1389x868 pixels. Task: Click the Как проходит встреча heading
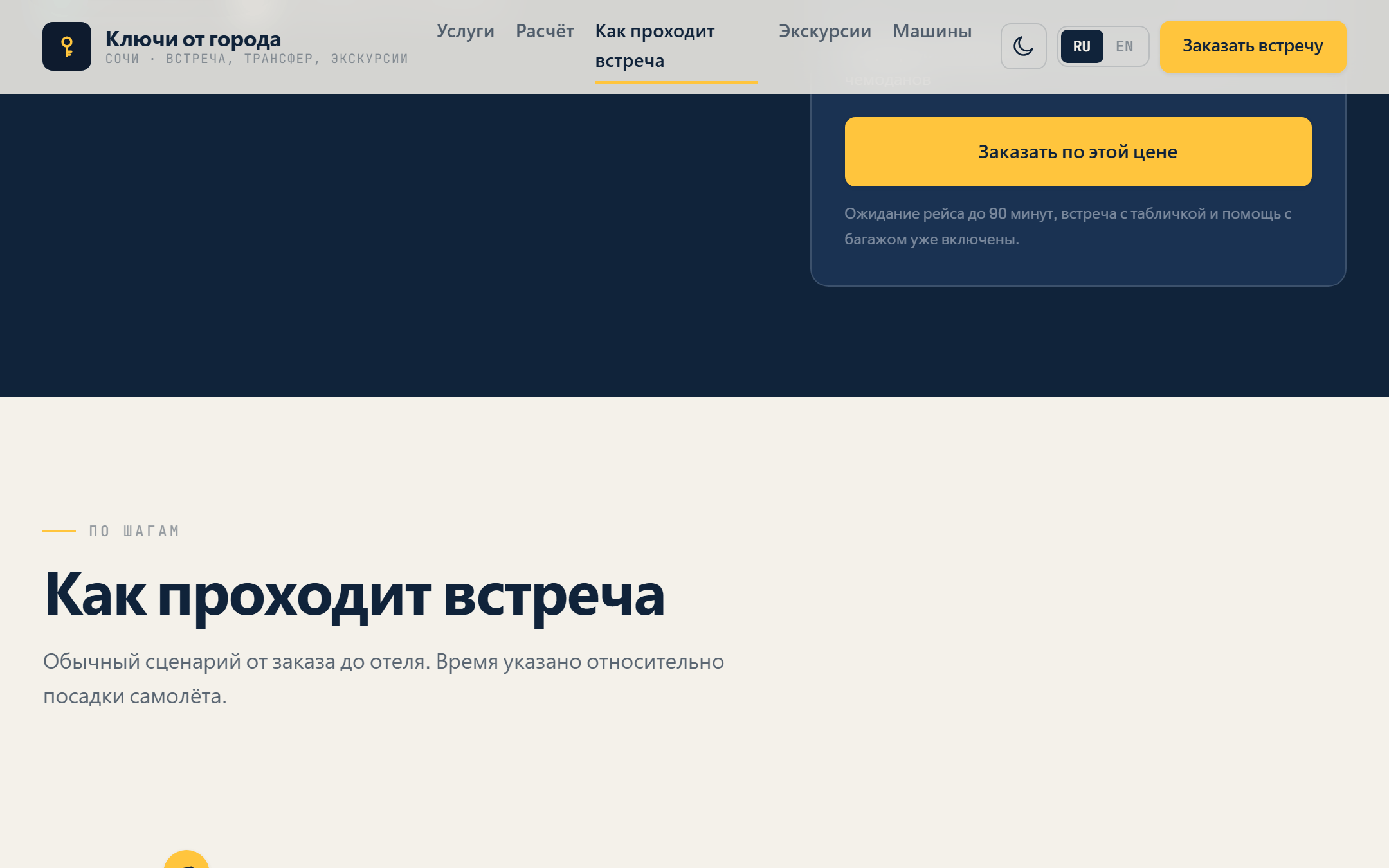[x=354, y=595]
